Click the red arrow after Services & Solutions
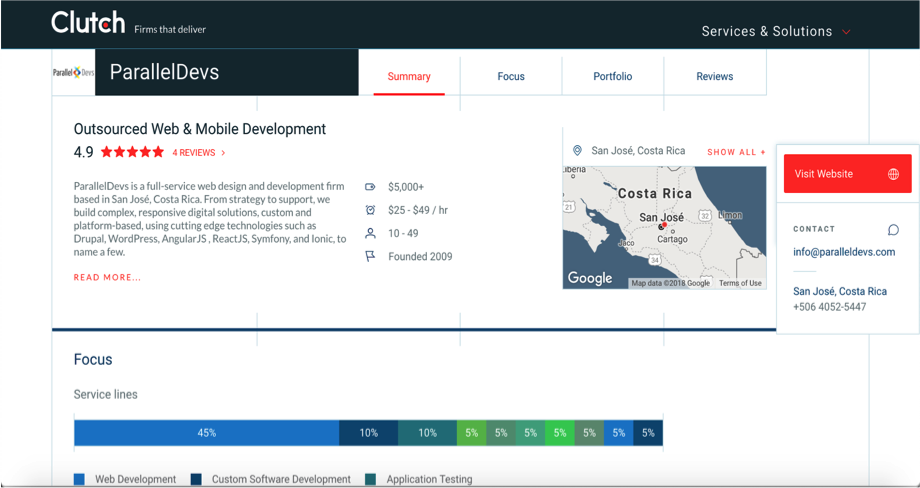 pyautogui.click(x=846, y=32)
